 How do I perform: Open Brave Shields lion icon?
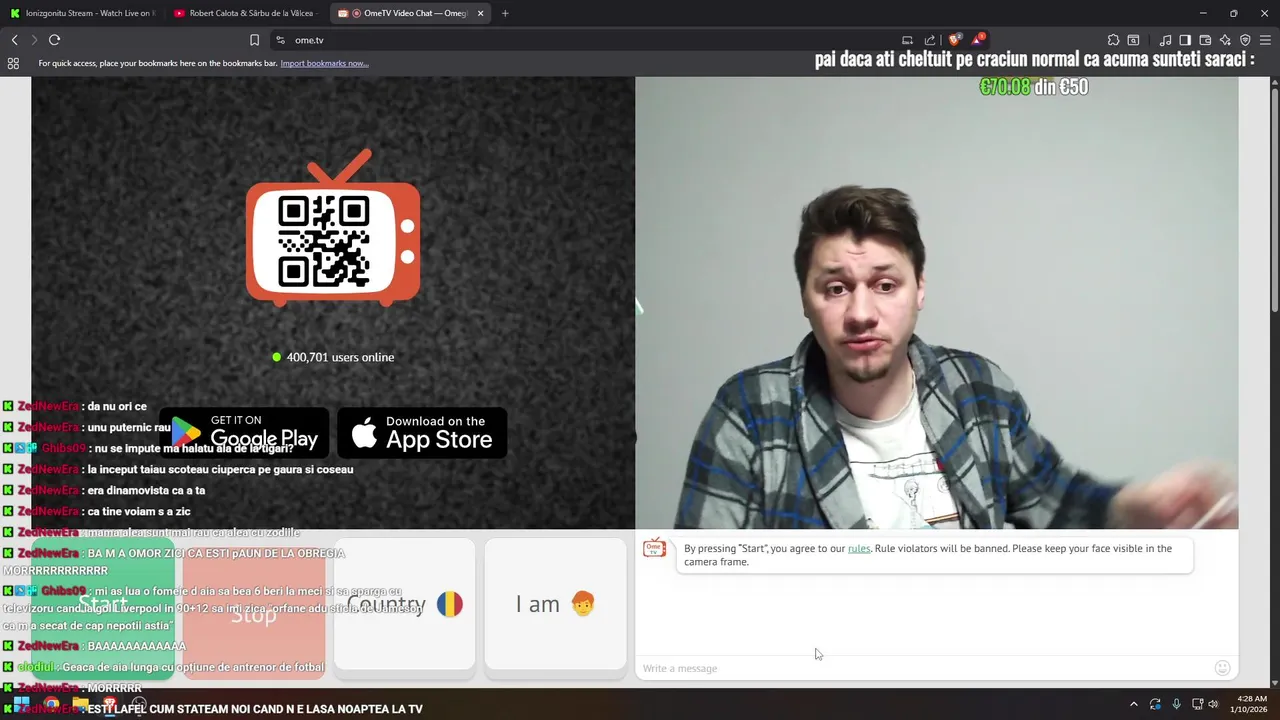point(955,40)
